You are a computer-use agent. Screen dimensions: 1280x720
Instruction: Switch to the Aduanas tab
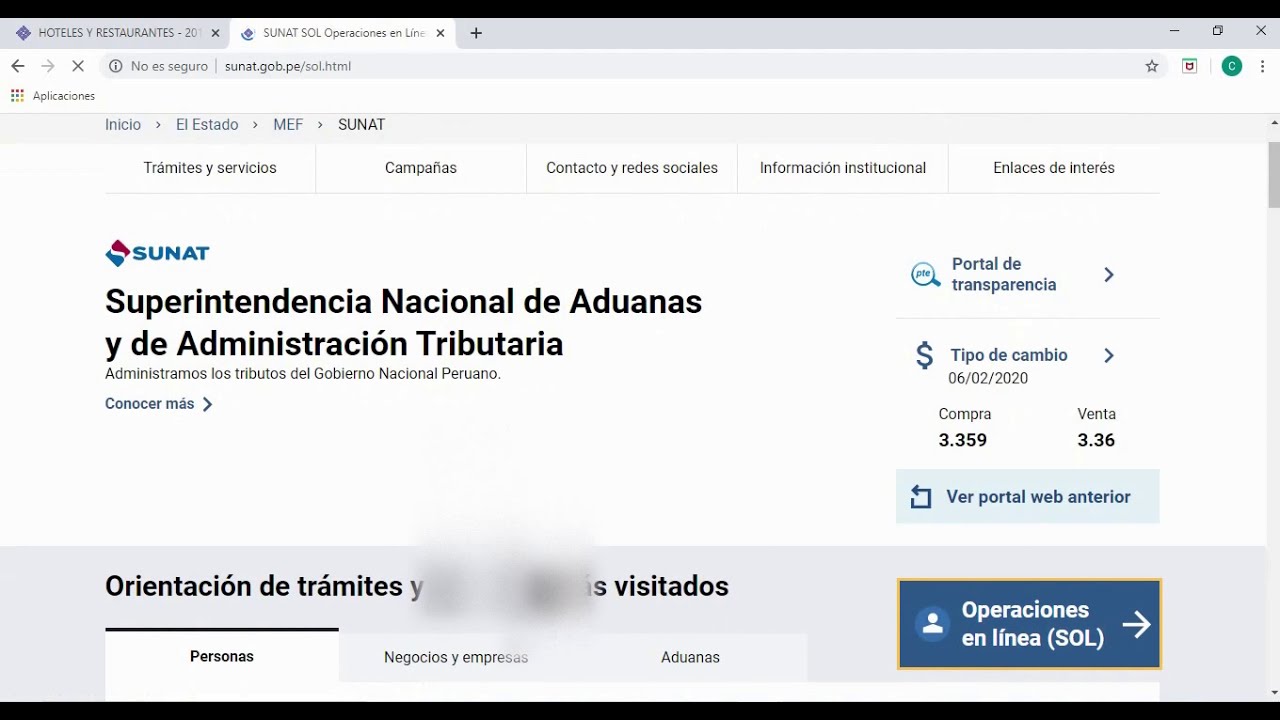coord(690,657)
